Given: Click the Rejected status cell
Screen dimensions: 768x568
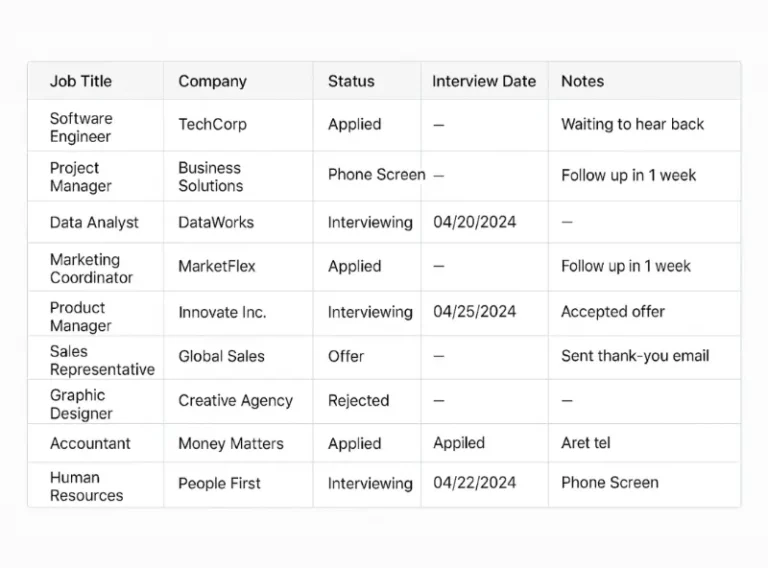Looking at the screenshot, I should [359, 401].
